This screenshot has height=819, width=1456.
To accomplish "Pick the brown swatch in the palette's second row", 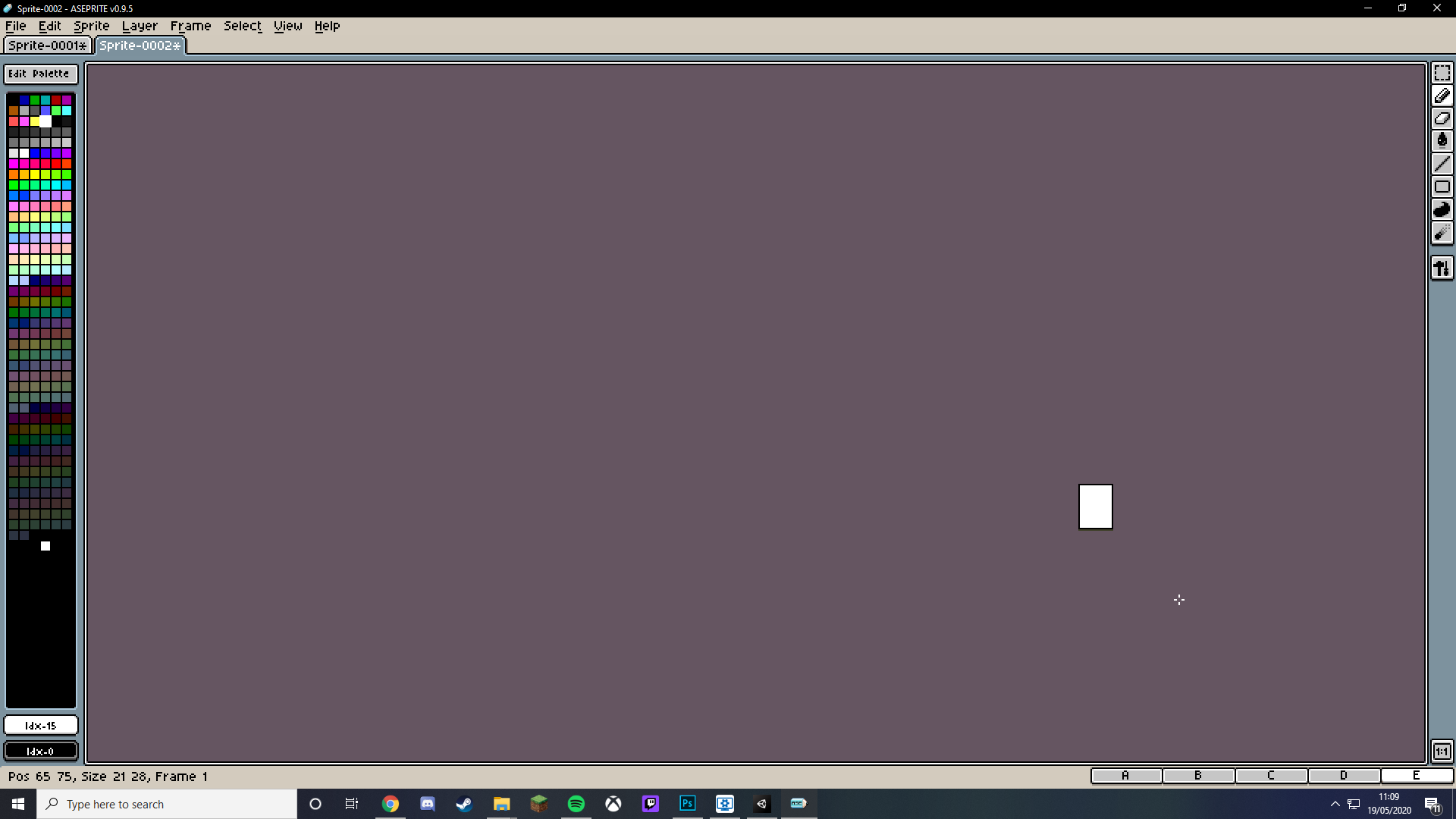I will 14,111.
